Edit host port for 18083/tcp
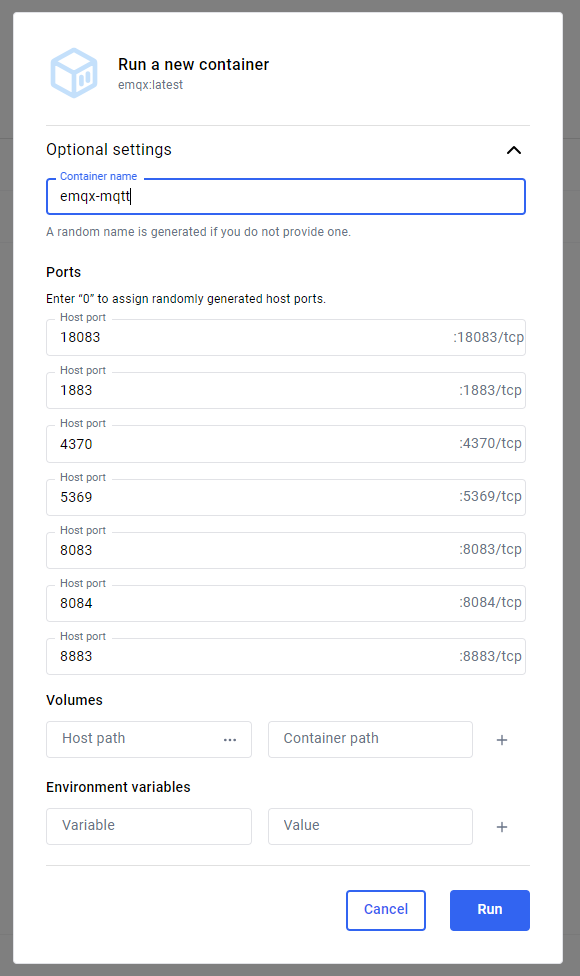This screenshot has height=976, width=580. (286, 337)
